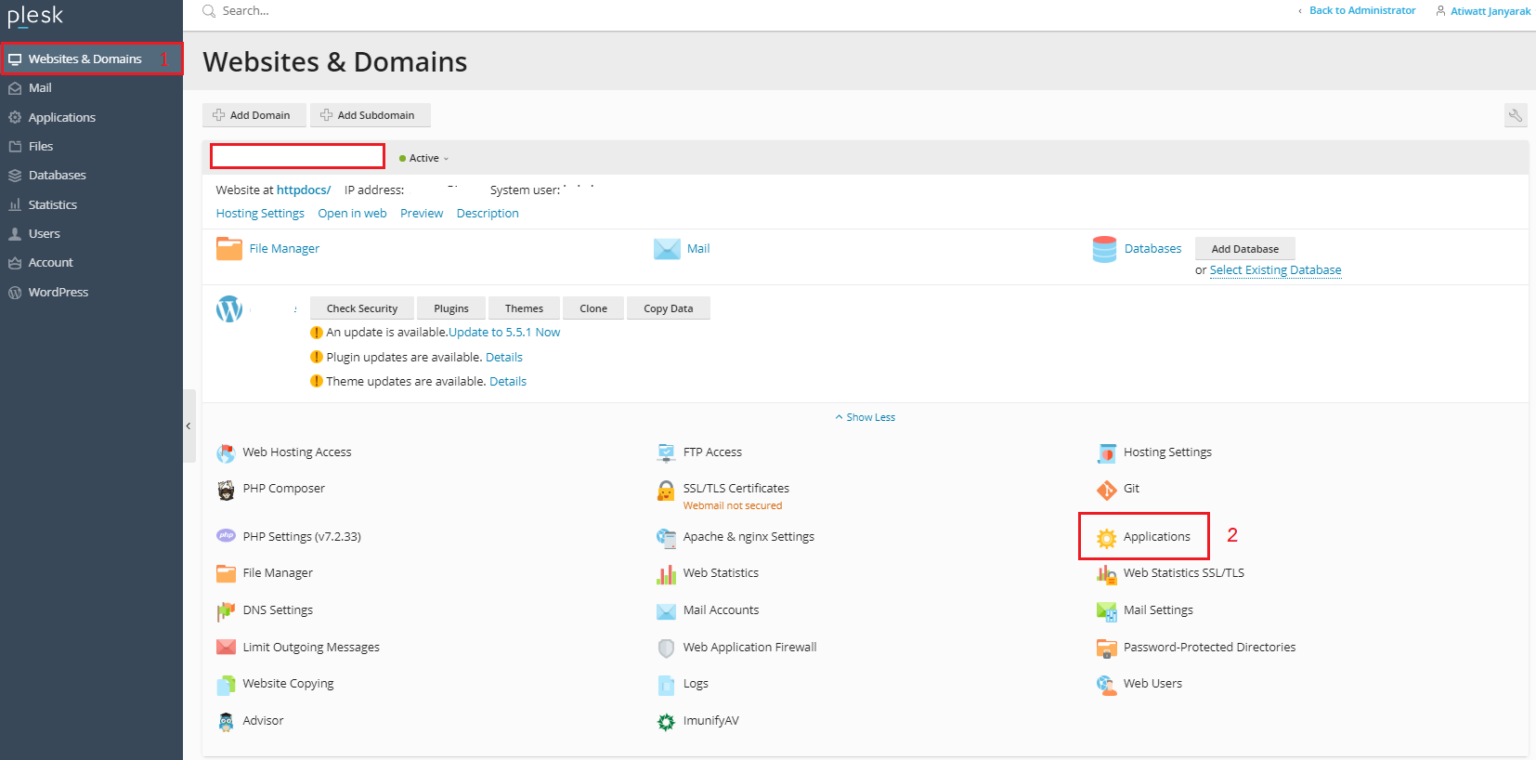Click Update to 5.5.1 Now
Viewport: 1536px width, 760px height.
504,332
